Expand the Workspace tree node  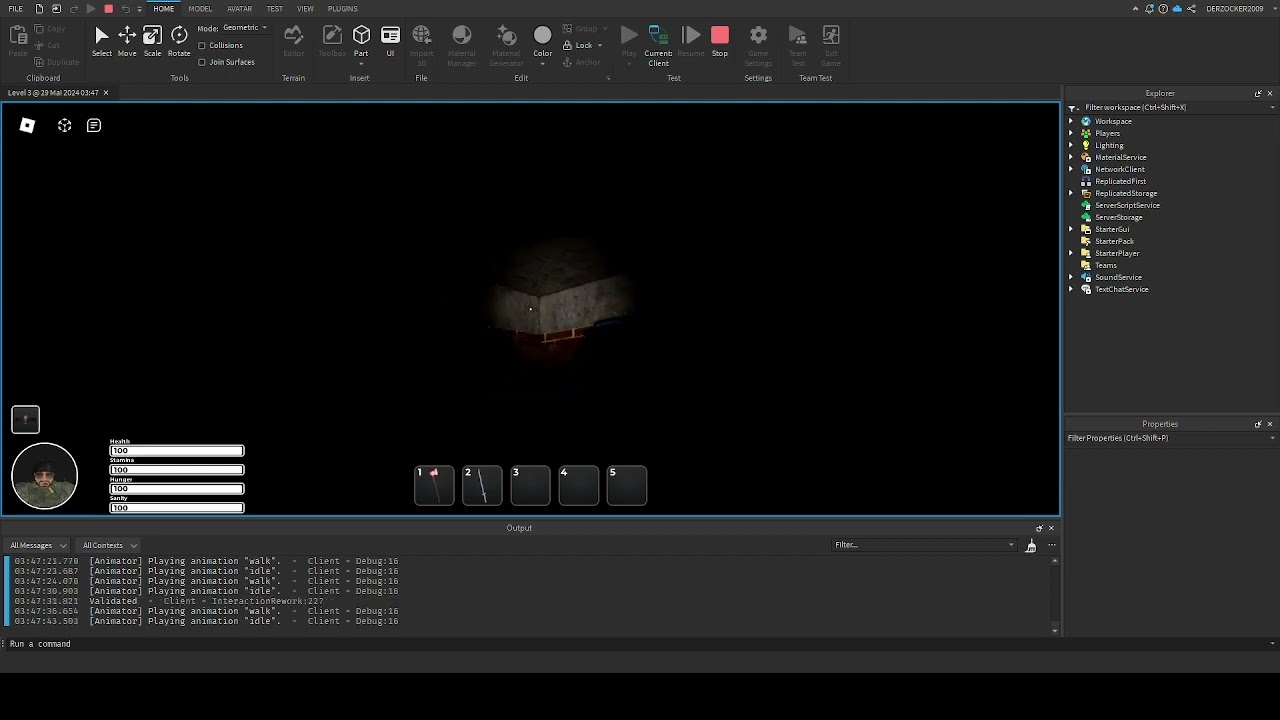pos(1071,121)
